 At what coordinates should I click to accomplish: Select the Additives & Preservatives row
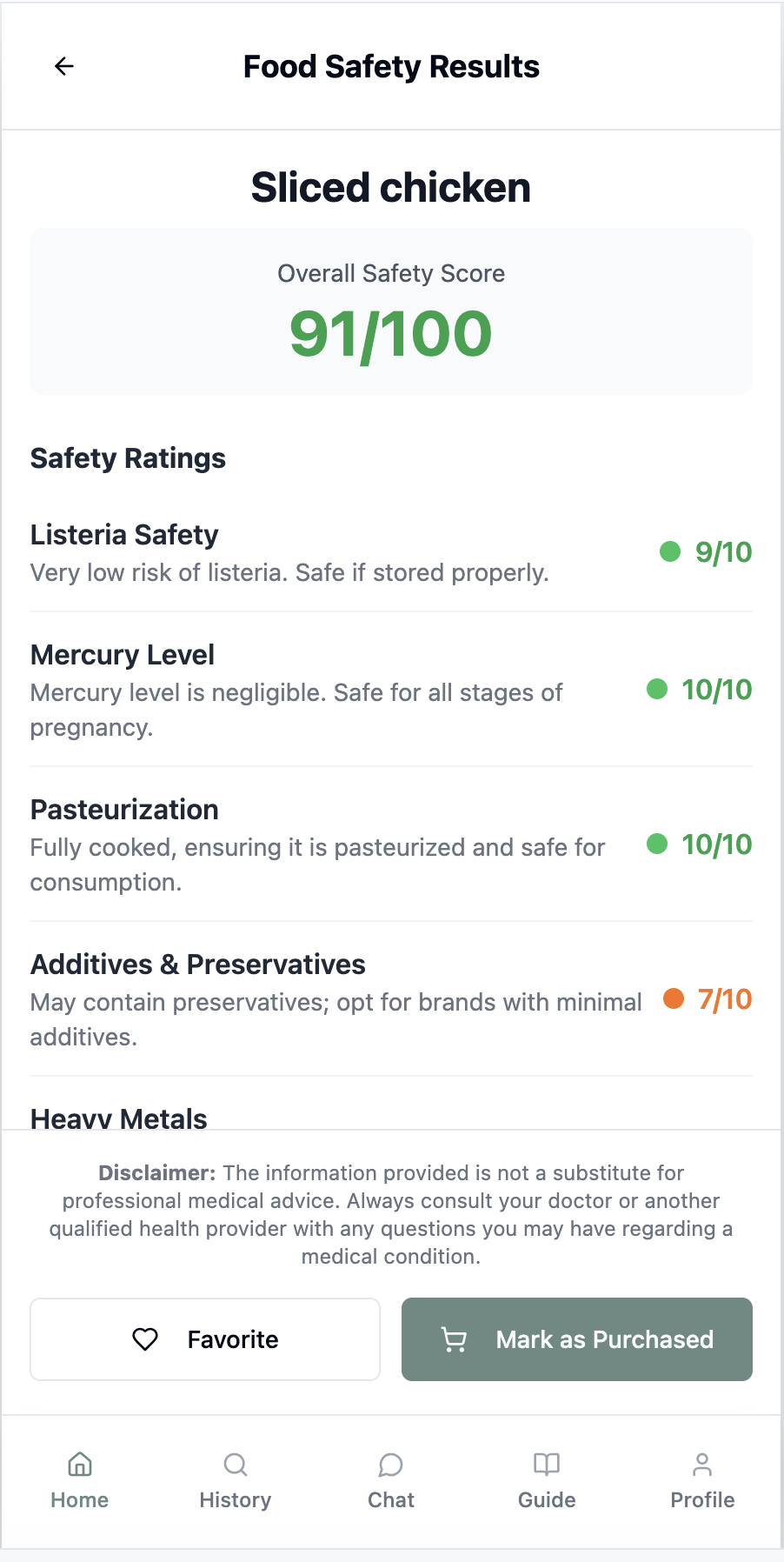tap(391, 999)
